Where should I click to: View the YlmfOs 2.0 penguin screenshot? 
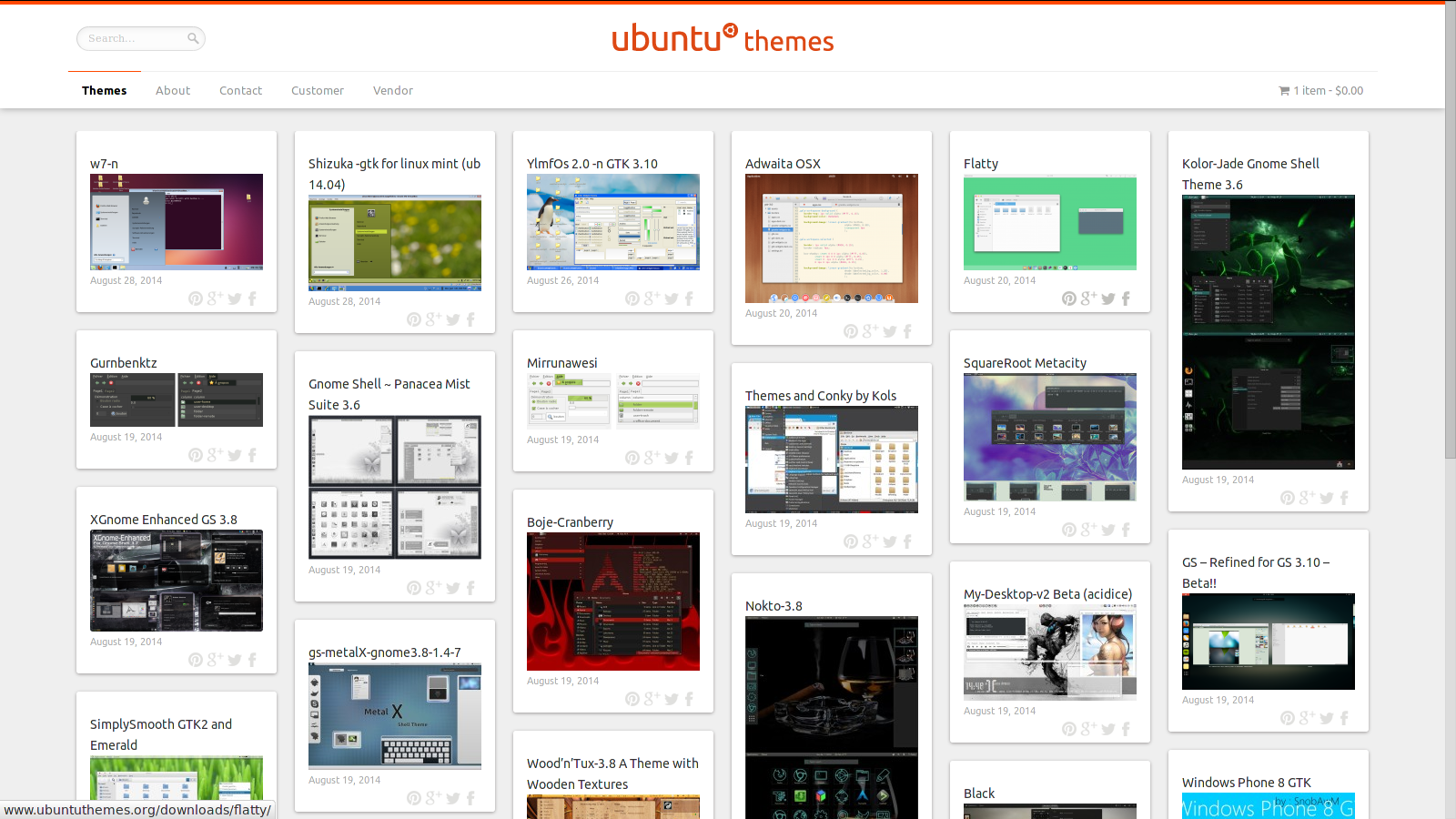(613, 222)
